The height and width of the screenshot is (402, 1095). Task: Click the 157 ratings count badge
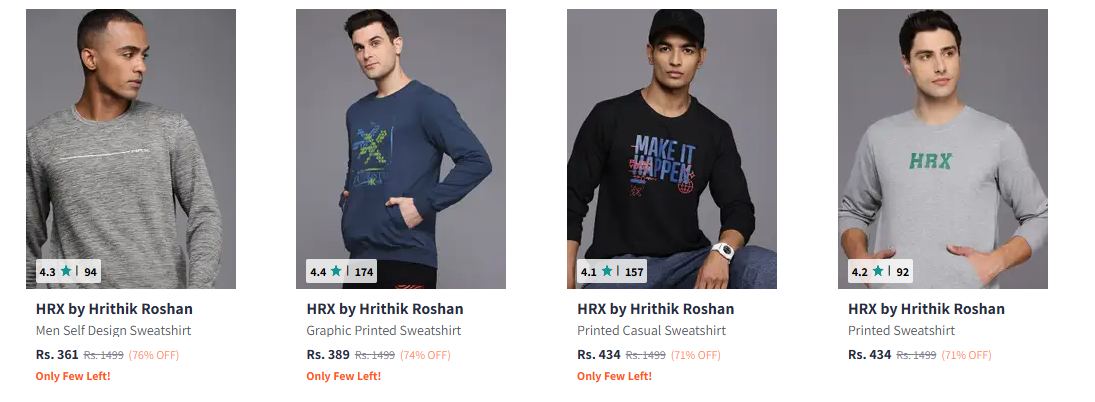pyautogui.click(x=634, y=272)
